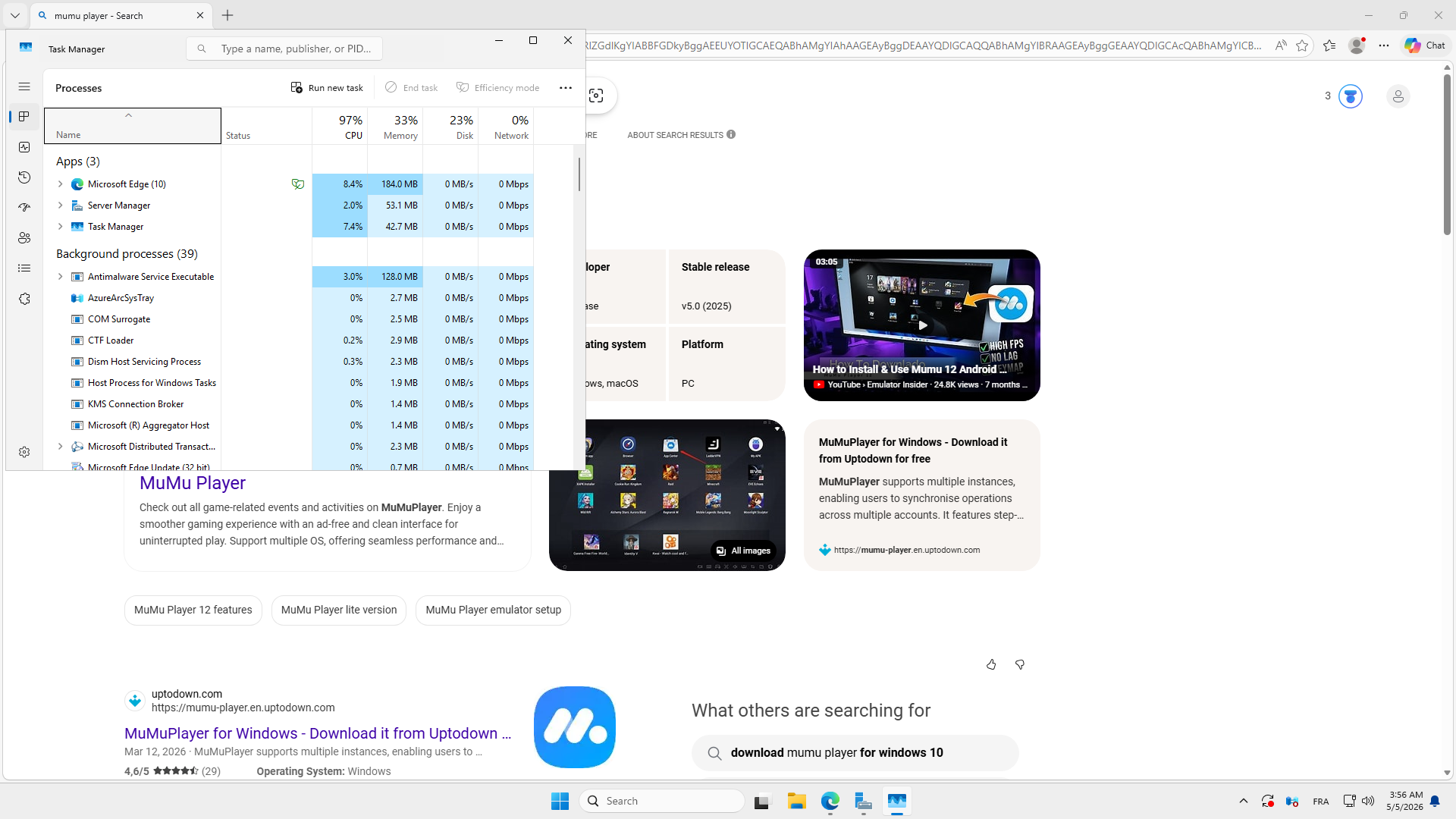
Task: Select KMS Connection Broker row
Action: (289, 404)
